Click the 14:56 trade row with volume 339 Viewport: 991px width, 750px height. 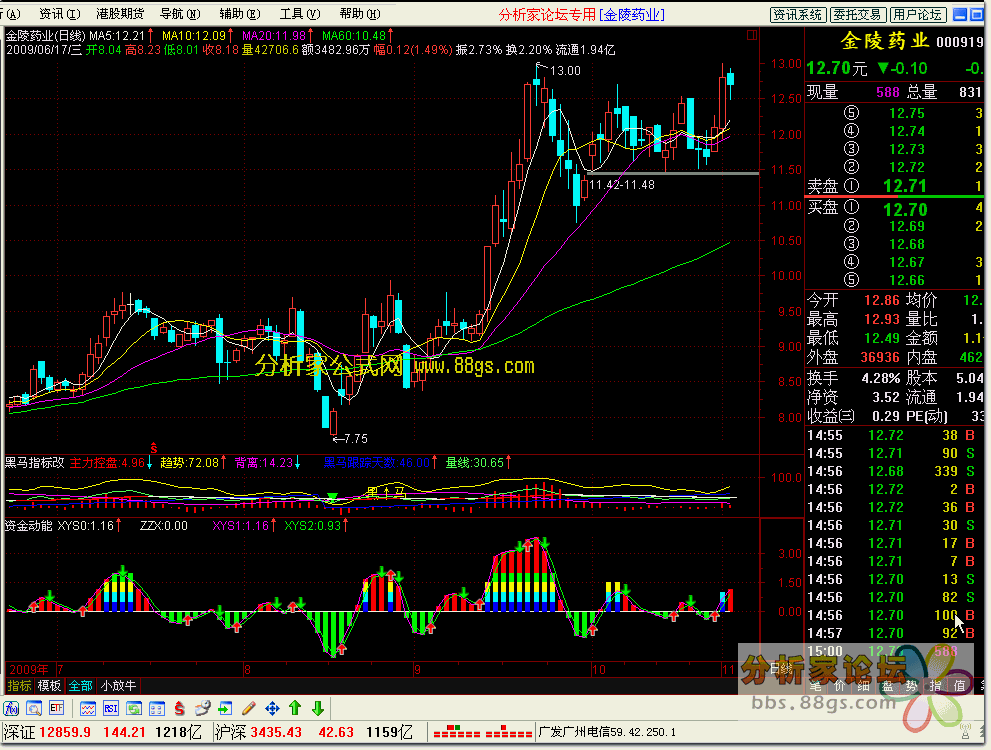point(892,471)
